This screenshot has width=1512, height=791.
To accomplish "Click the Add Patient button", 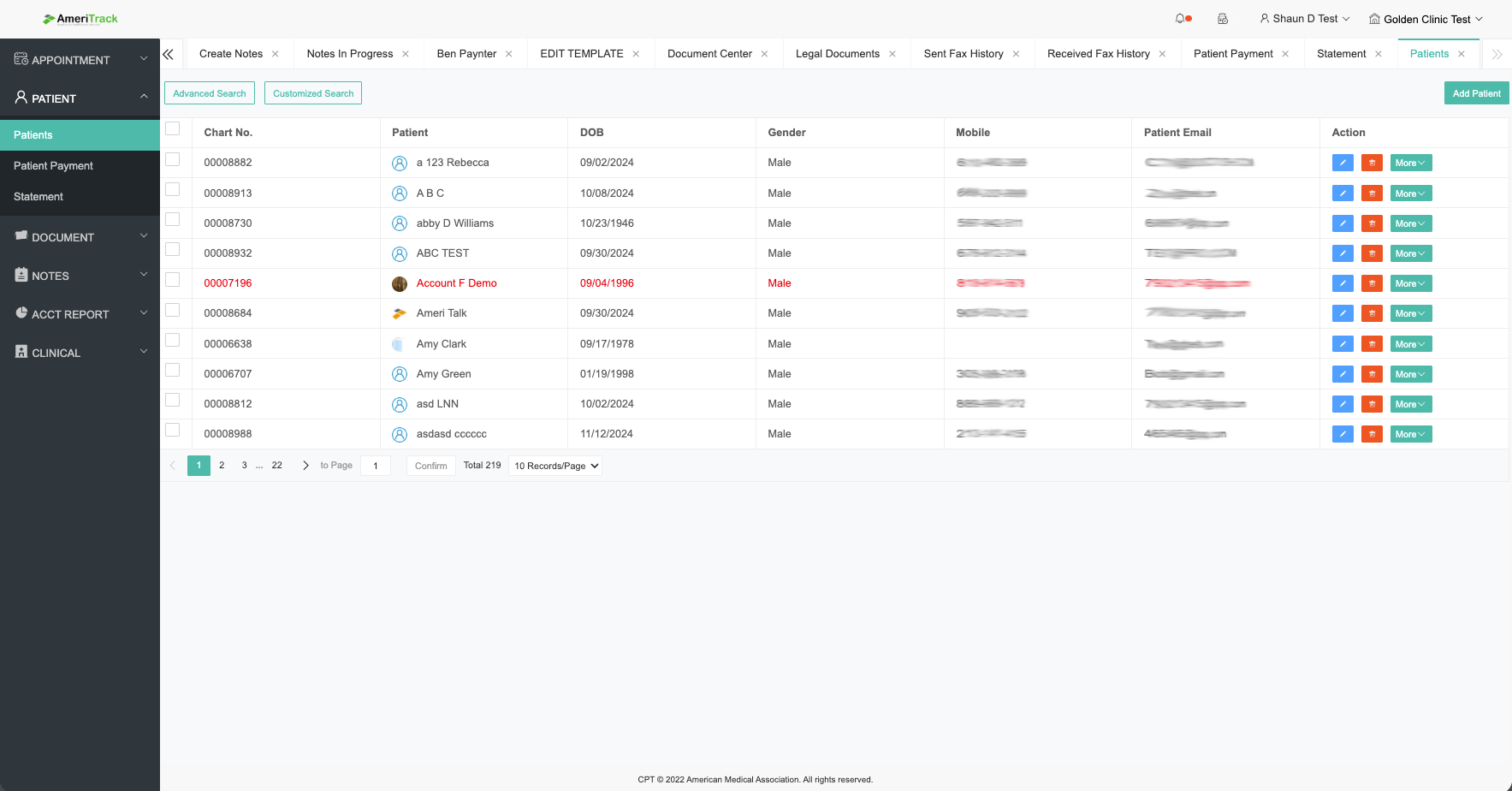I will (1476, 93).
